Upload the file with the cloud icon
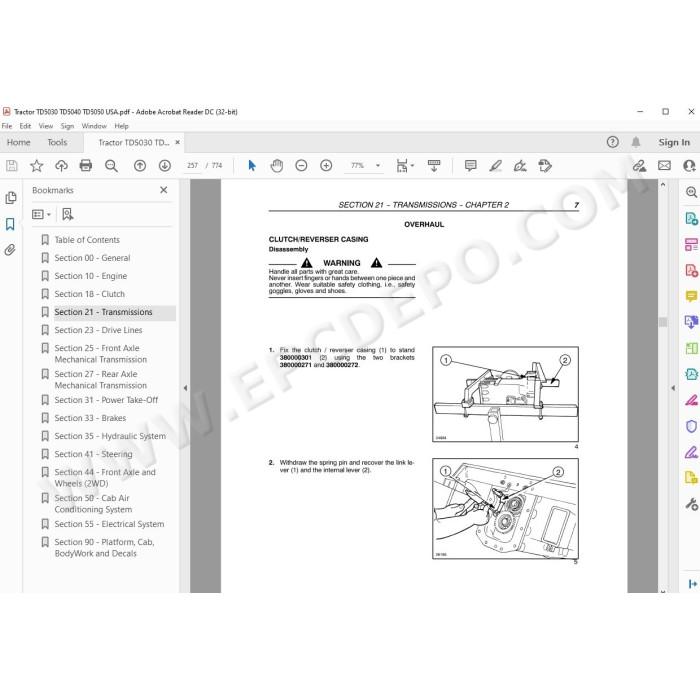The image size is (700, 700). (x=61, y=166)
